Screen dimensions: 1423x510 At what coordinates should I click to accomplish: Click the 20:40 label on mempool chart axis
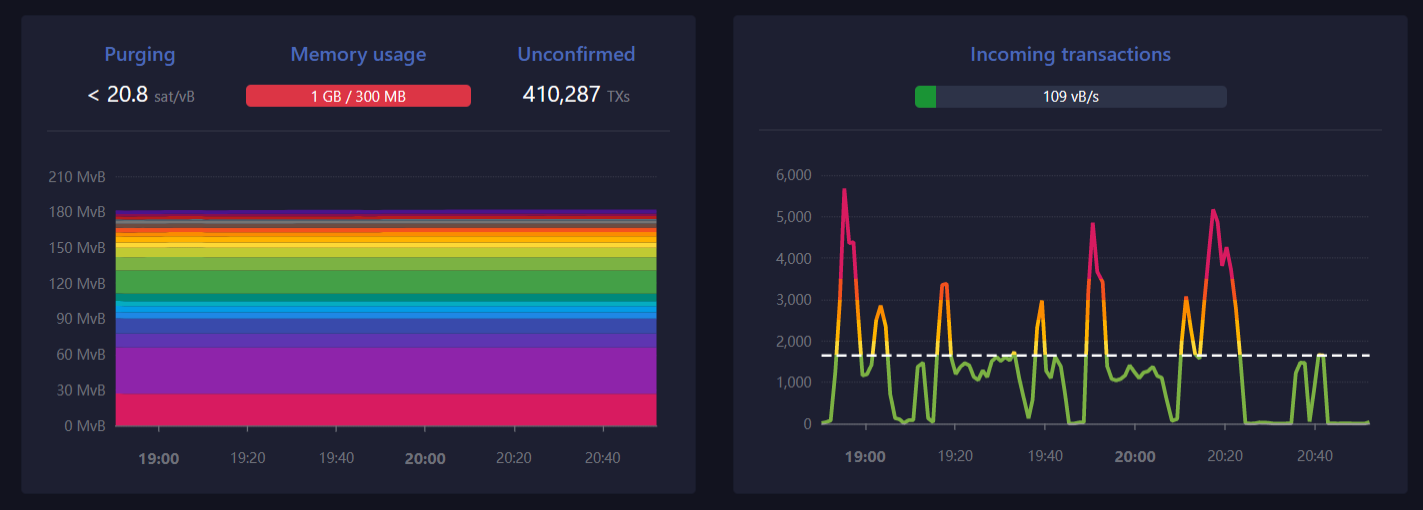(602, 458)
